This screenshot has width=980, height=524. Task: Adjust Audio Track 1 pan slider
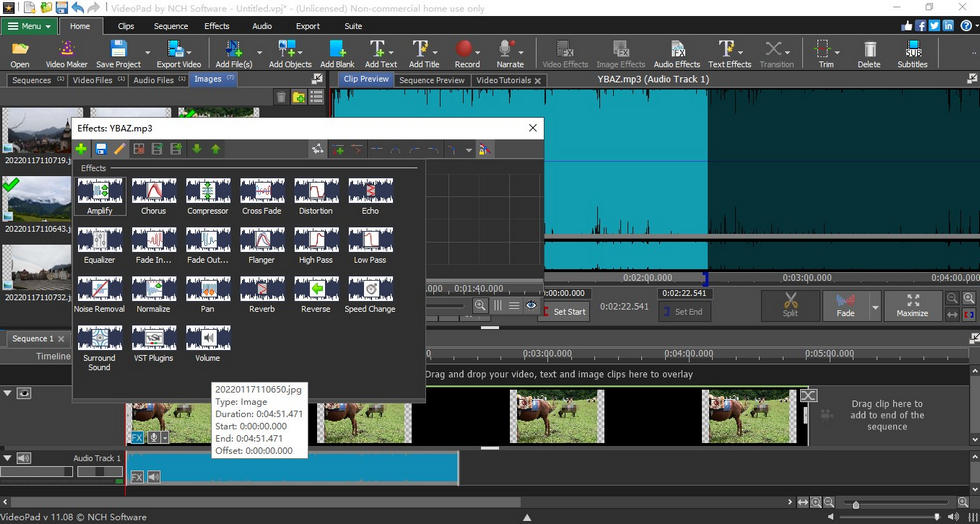[x=99, y=471]
